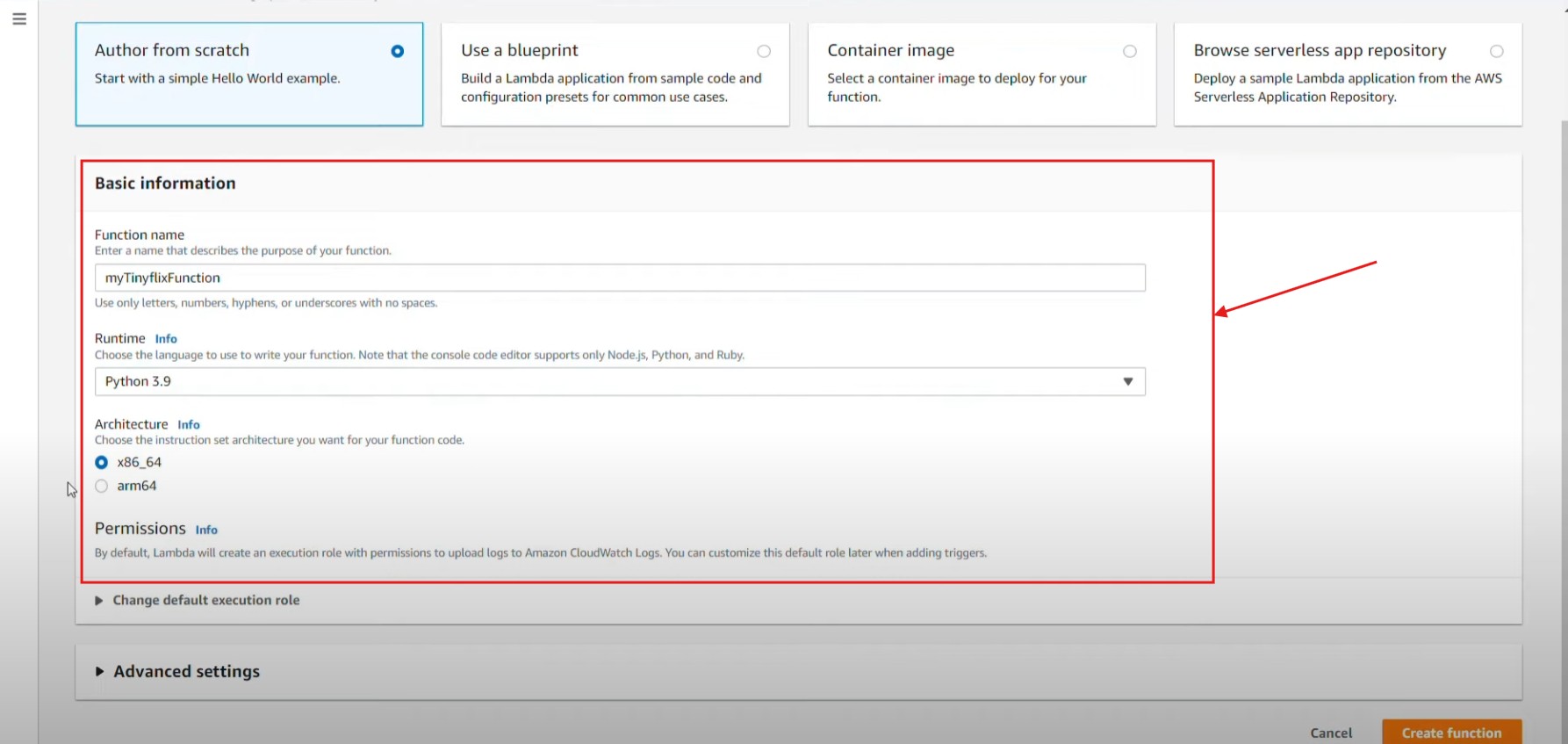Click the Container image card description
Viewport: 1568px width, 744px height.
coord(956,87)
